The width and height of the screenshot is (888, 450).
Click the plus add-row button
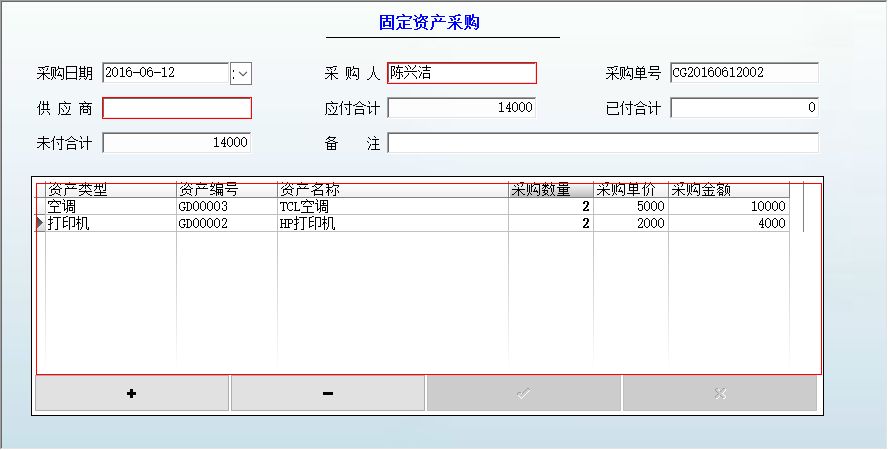132,393
